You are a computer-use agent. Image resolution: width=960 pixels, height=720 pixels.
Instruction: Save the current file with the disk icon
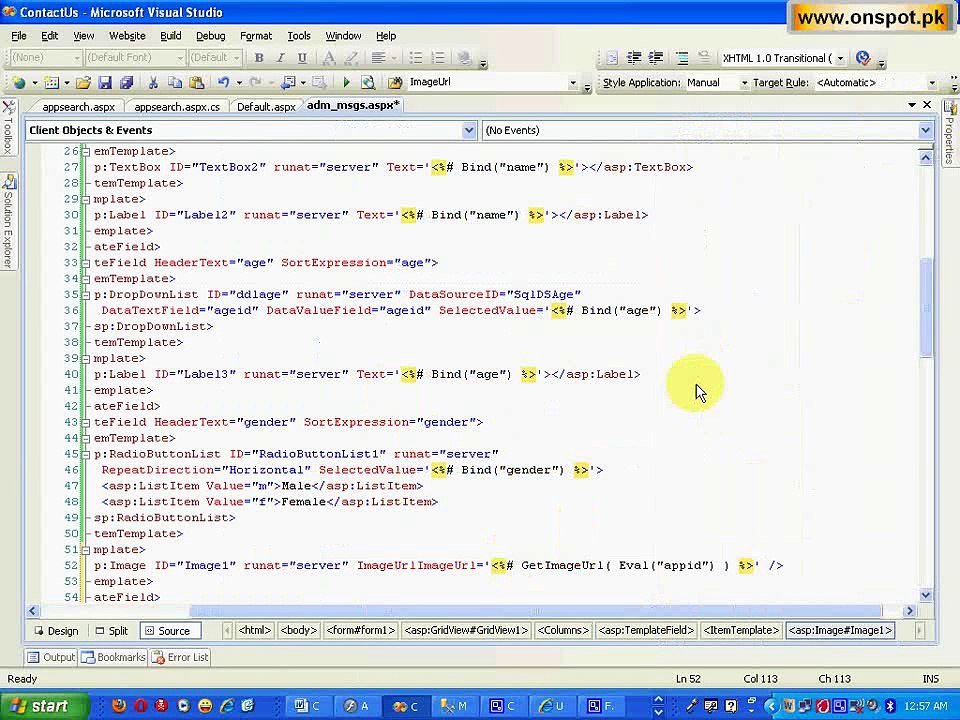point(105,82)
